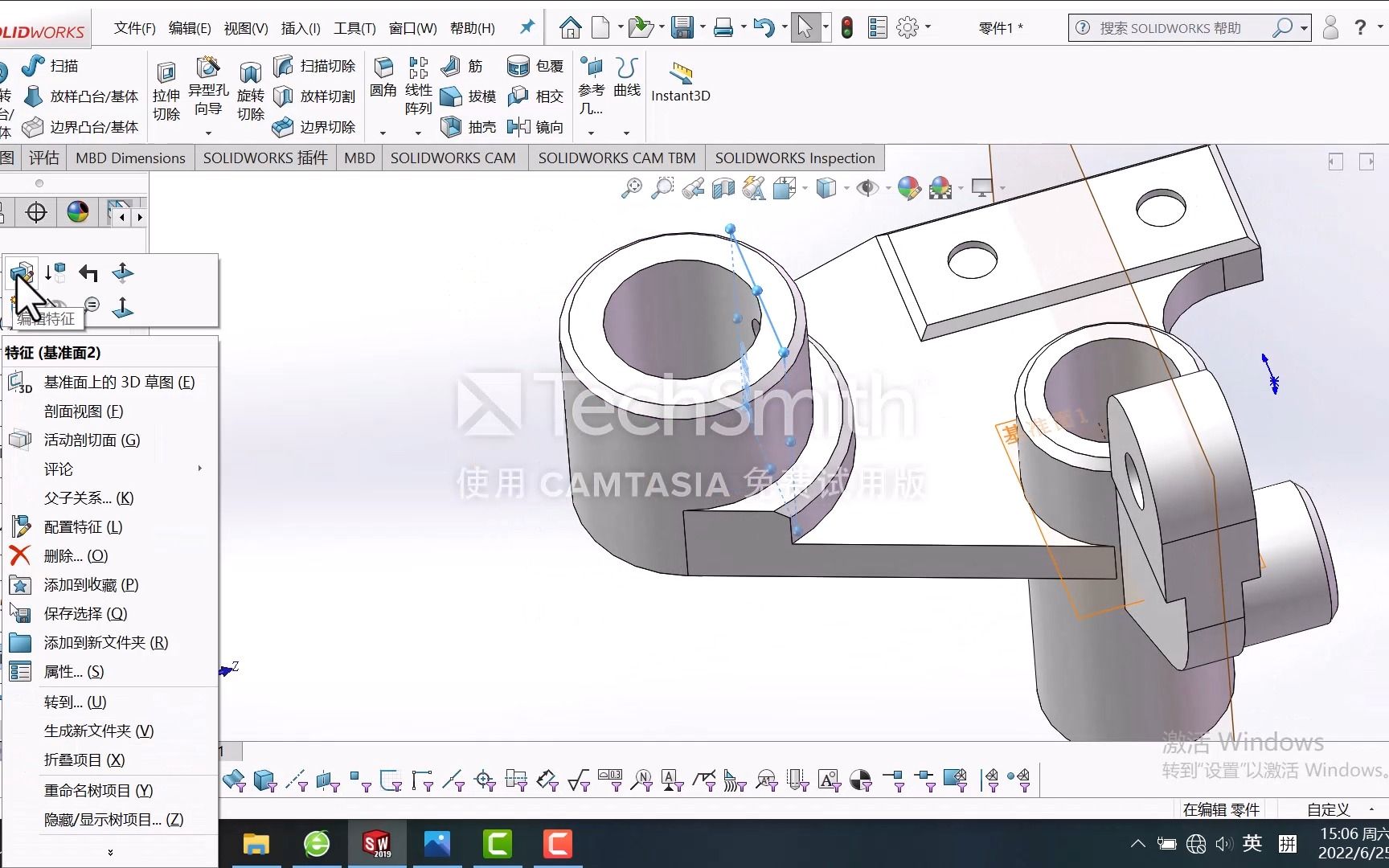Expand the Undo dropdown arrow
Screen dimensions: 1389x868
(784, 28)
